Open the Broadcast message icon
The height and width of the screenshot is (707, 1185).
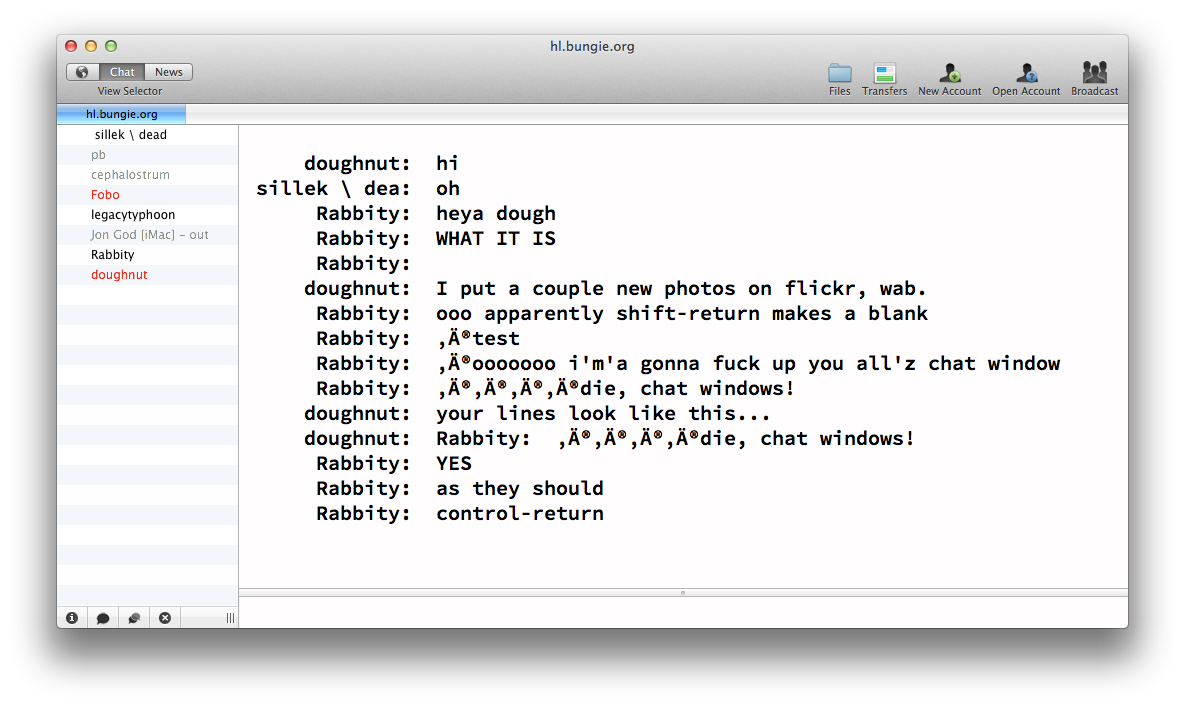click(1094, 73)
